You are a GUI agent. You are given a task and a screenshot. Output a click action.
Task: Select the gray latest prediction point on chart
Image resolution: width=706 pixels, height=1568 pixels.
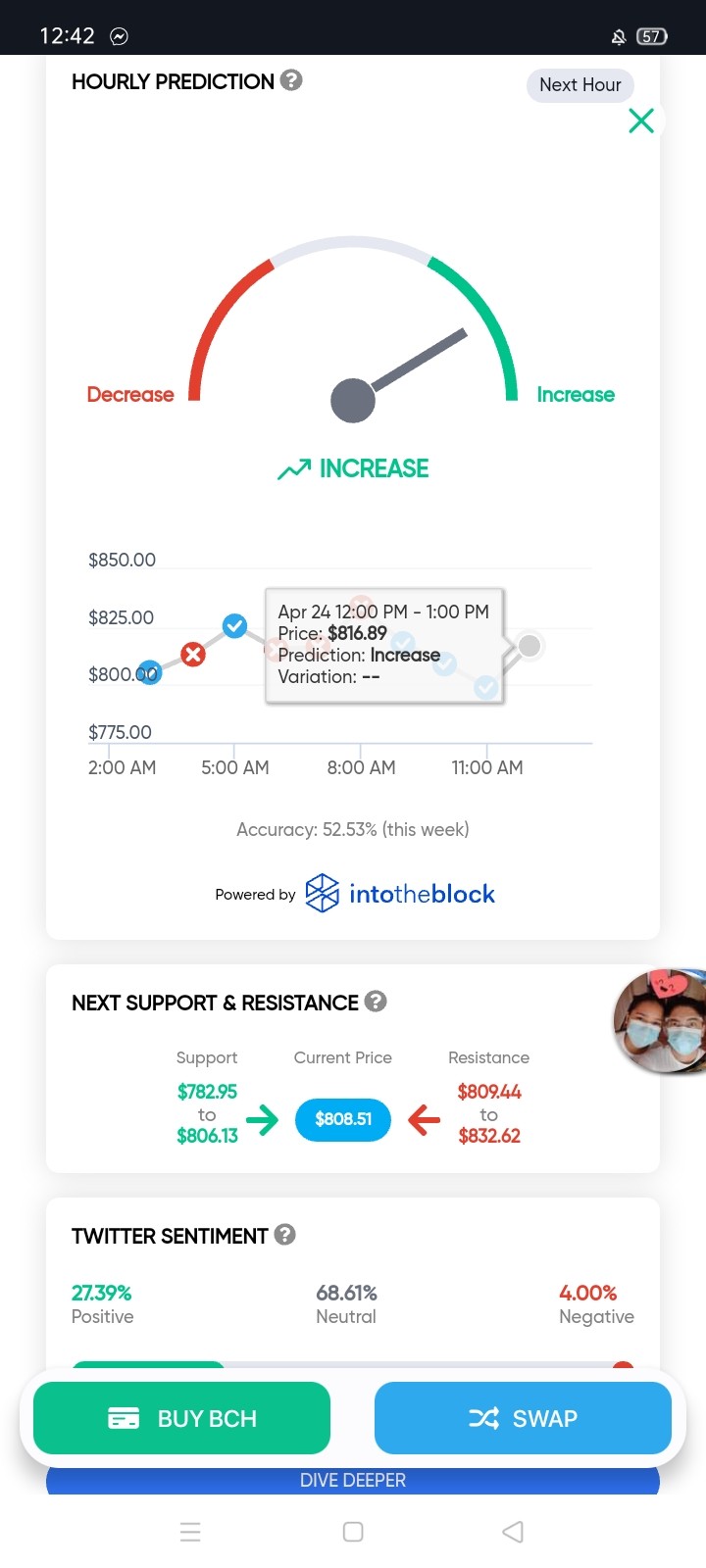(x=529, y=646)
